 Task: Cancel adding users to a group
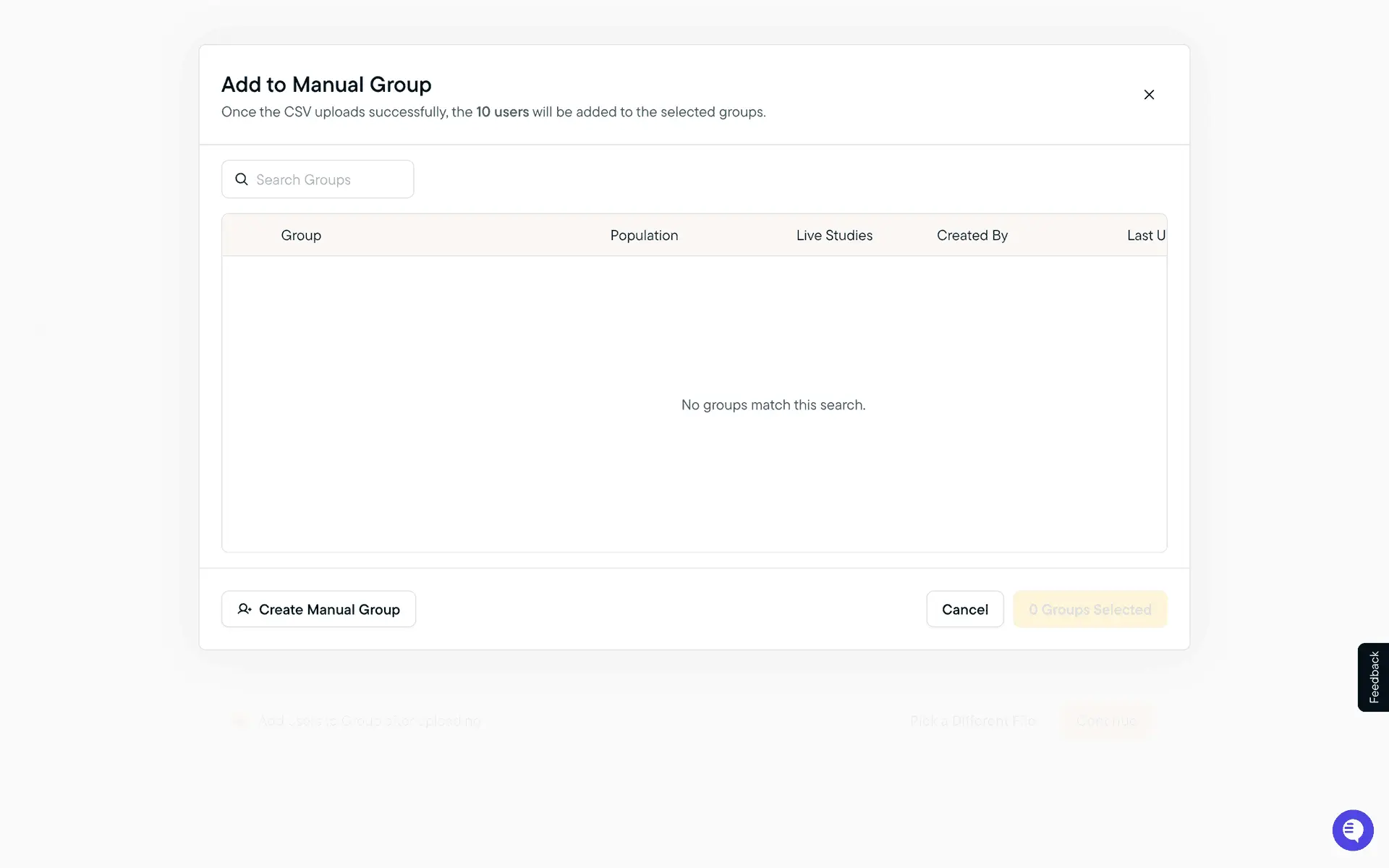964,609
